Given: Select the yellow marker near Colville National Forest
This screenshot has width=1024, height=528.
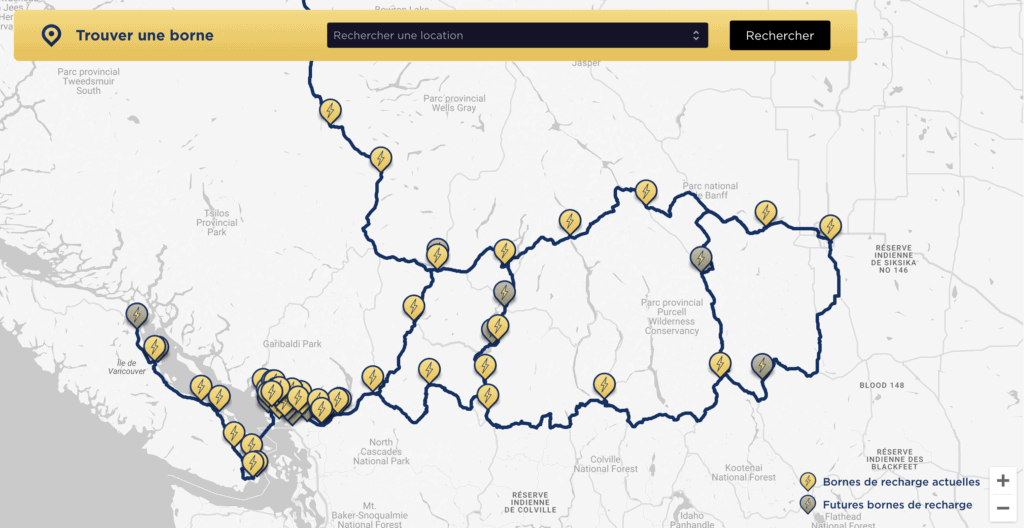Looking at the screenshot, I should click(x=604, y=384).
